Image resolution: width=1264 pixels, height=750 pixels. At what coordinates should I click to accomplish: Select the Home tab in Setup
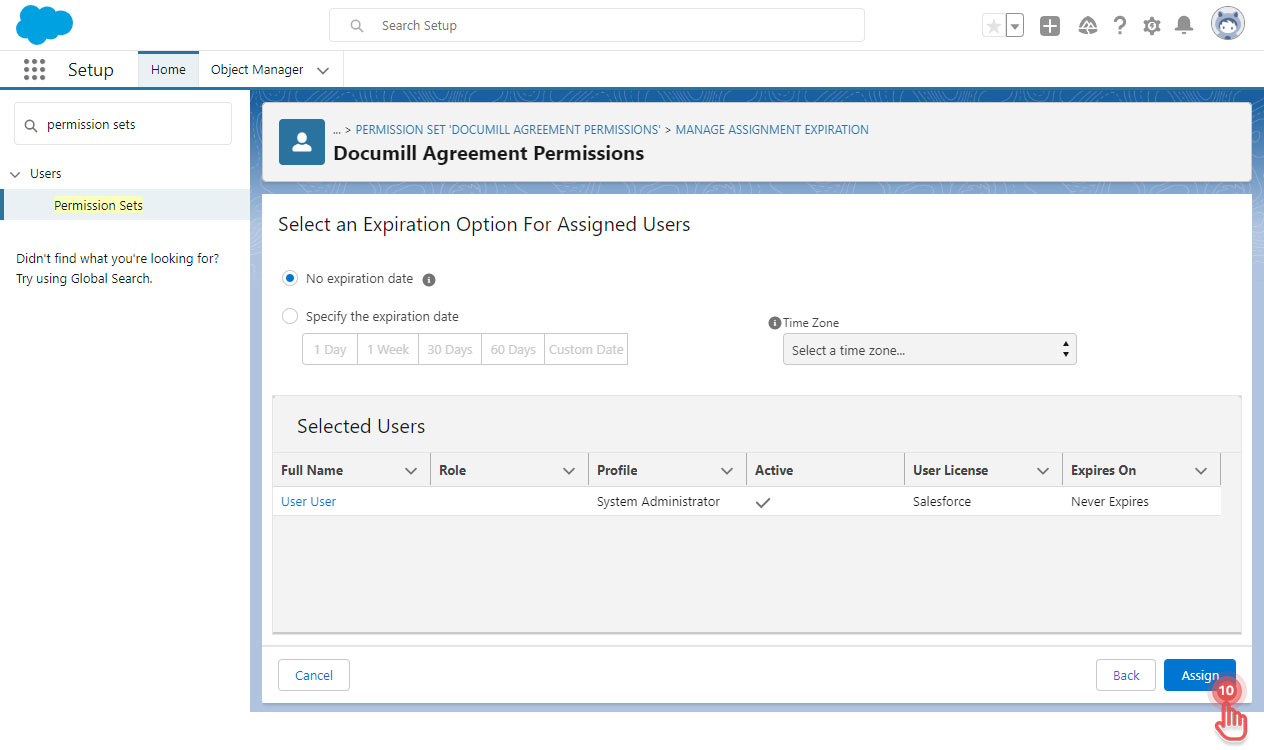click(x=167, y=69)
